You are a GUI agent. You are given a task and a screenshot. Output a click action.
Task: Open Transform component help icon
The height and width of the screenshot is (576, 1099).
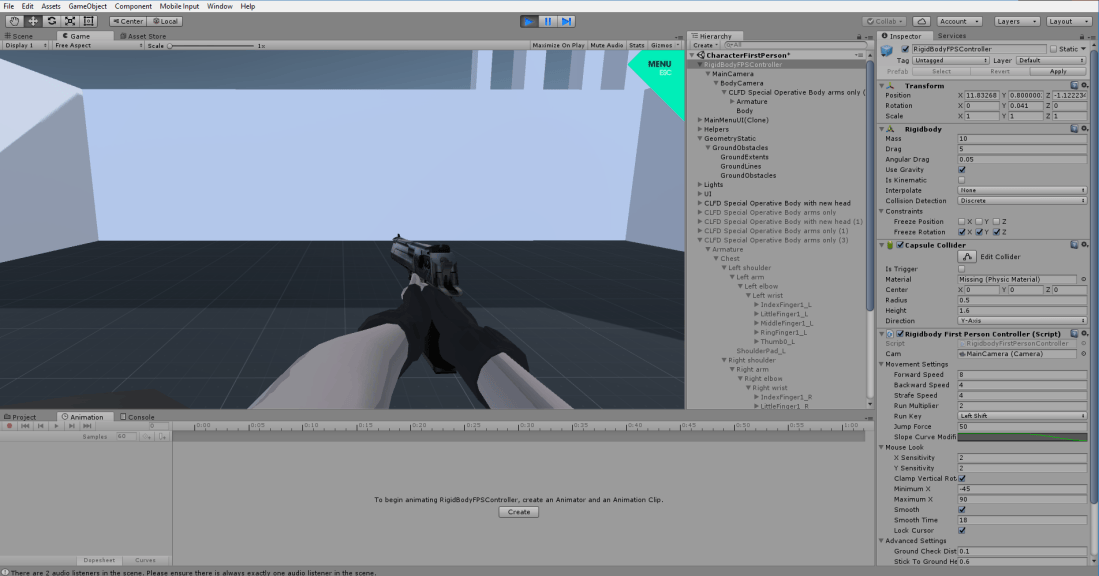(1074, 85)
